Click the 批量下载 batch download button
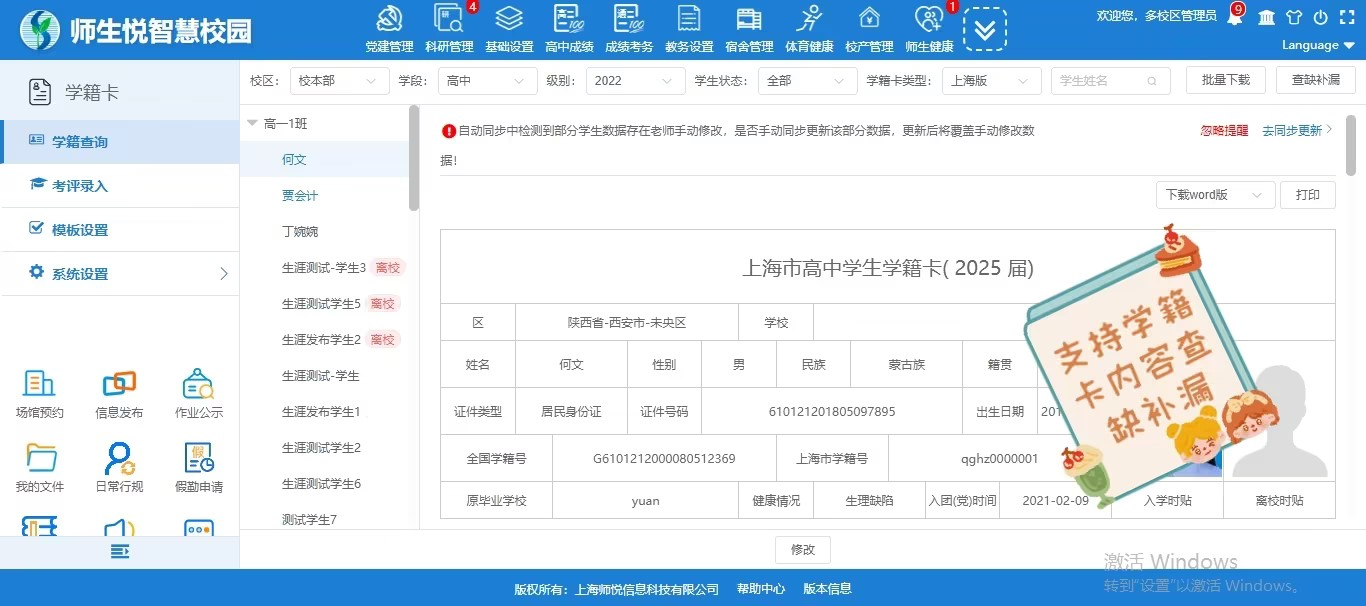The width and height of the screenshot is (1366, 606). (1225, 80)
